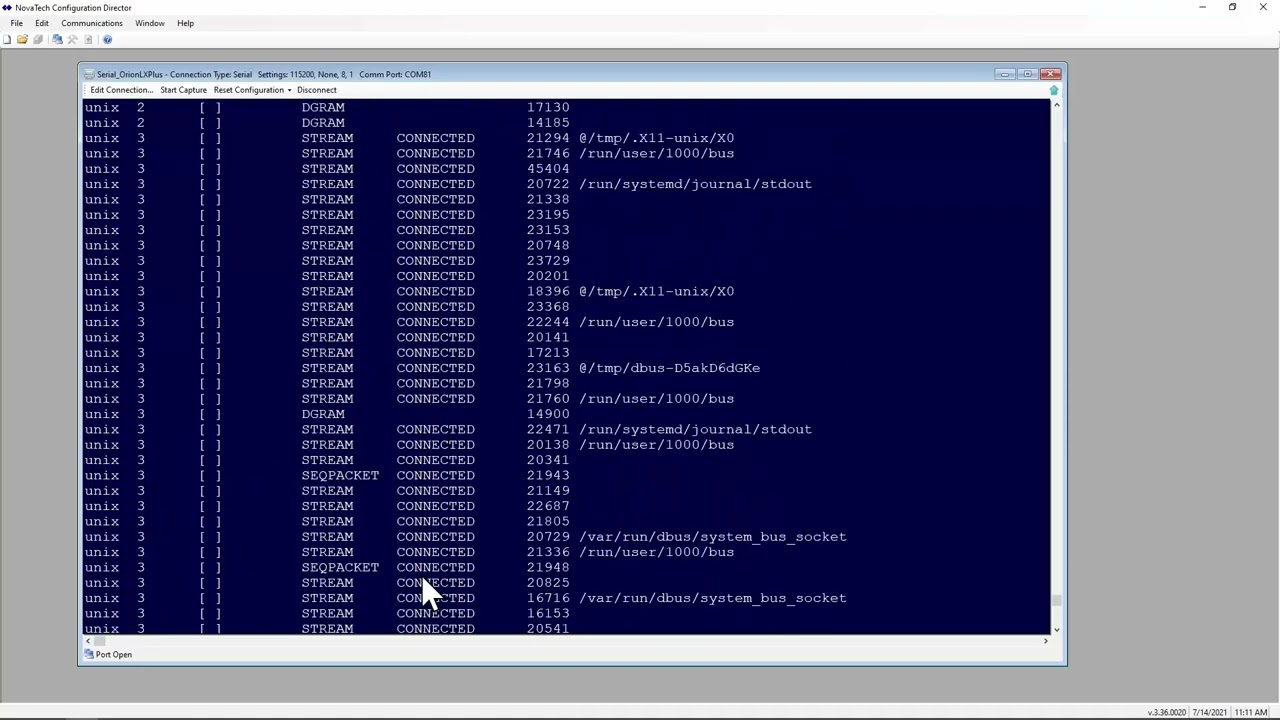Image resolution: width=1280 pixels, height=720 pixels.
Task: Click the Port Open status text
Action: click(x=114, y=655)
